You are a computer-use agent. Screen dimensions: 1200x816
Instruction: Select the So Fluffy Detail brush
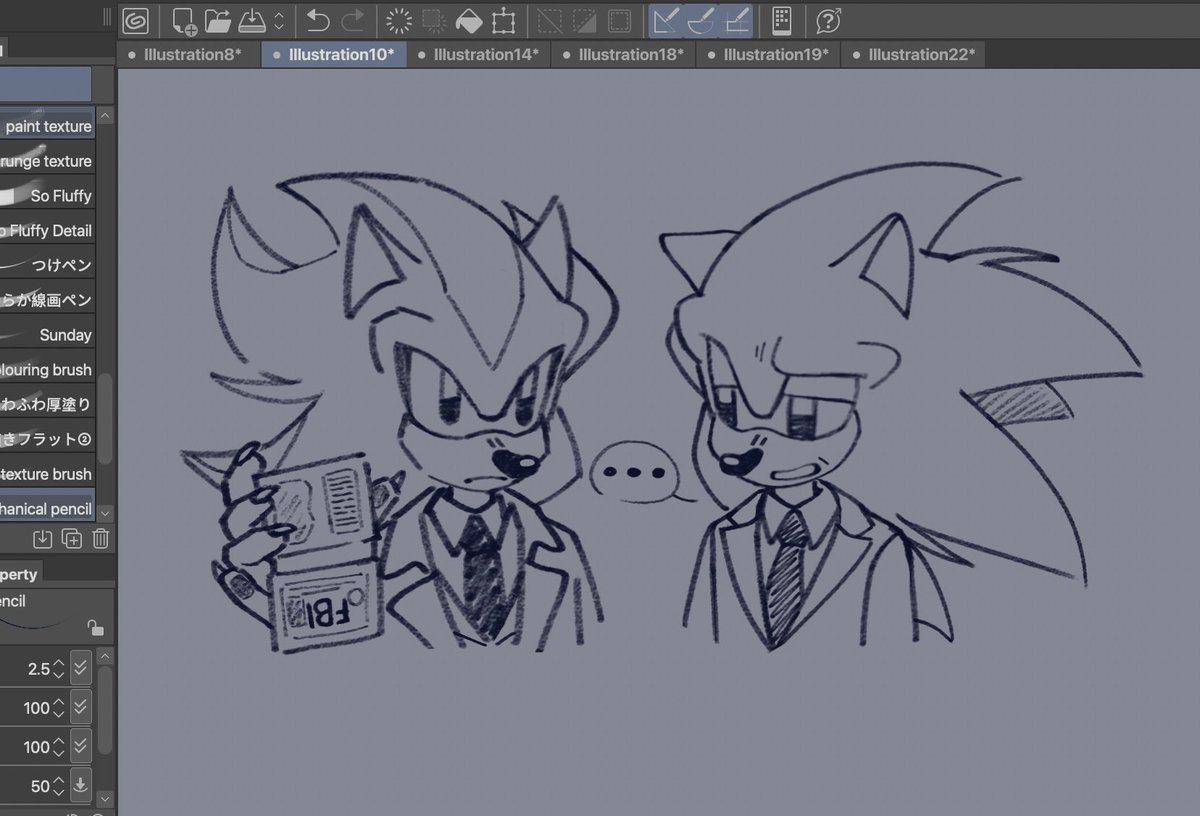click(x=47, y=230)
